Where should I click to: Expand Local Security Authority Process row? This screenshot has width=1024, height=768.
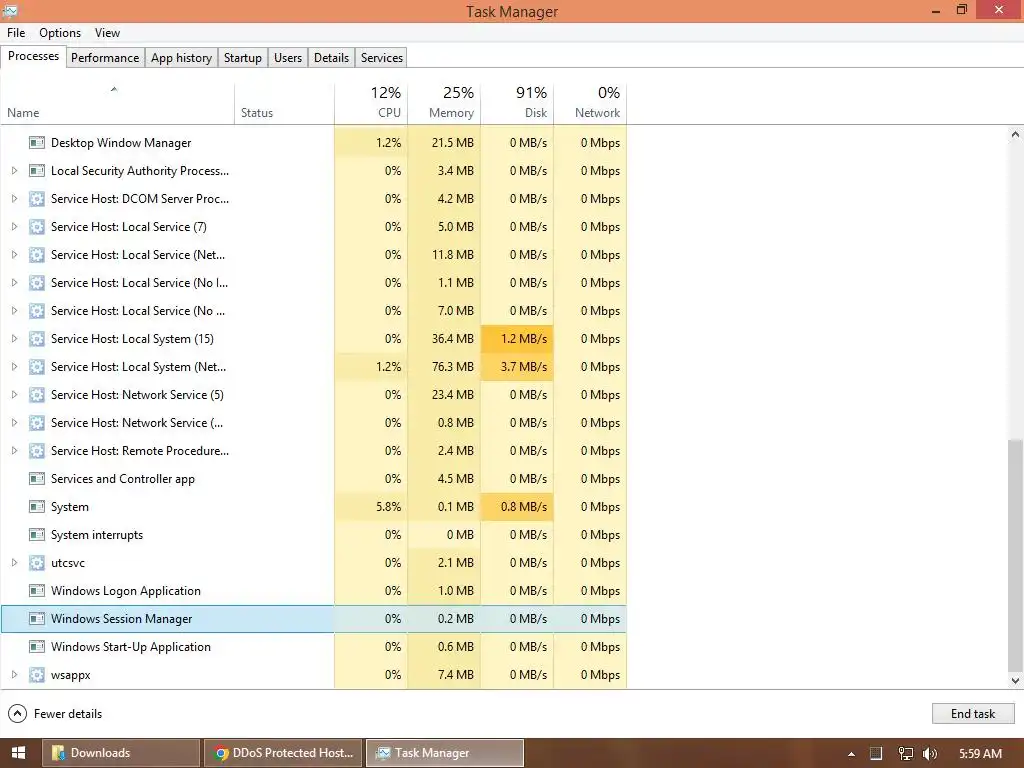coord(14,170)
